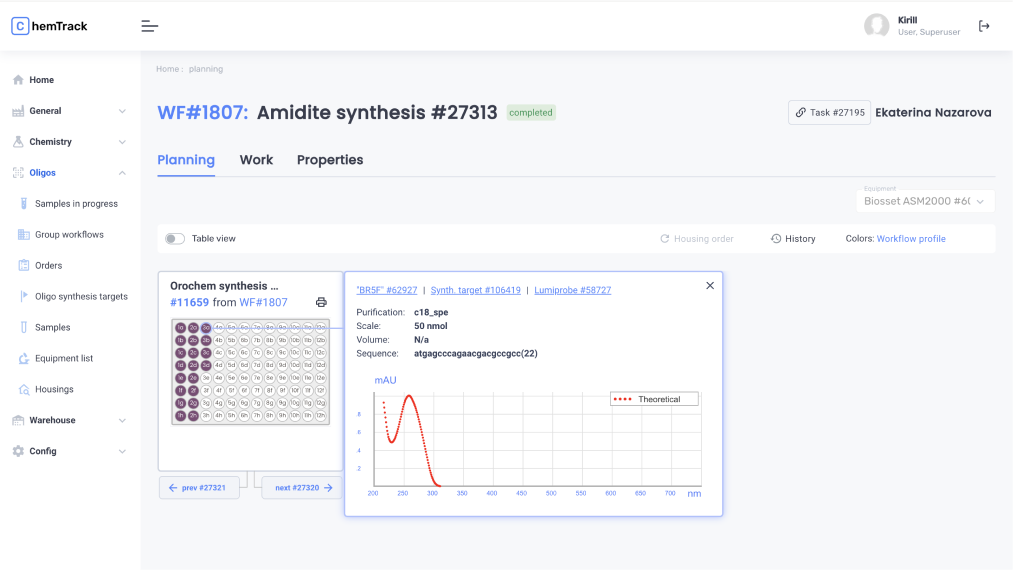Go to next #27320 workflow

coord(302,488)
